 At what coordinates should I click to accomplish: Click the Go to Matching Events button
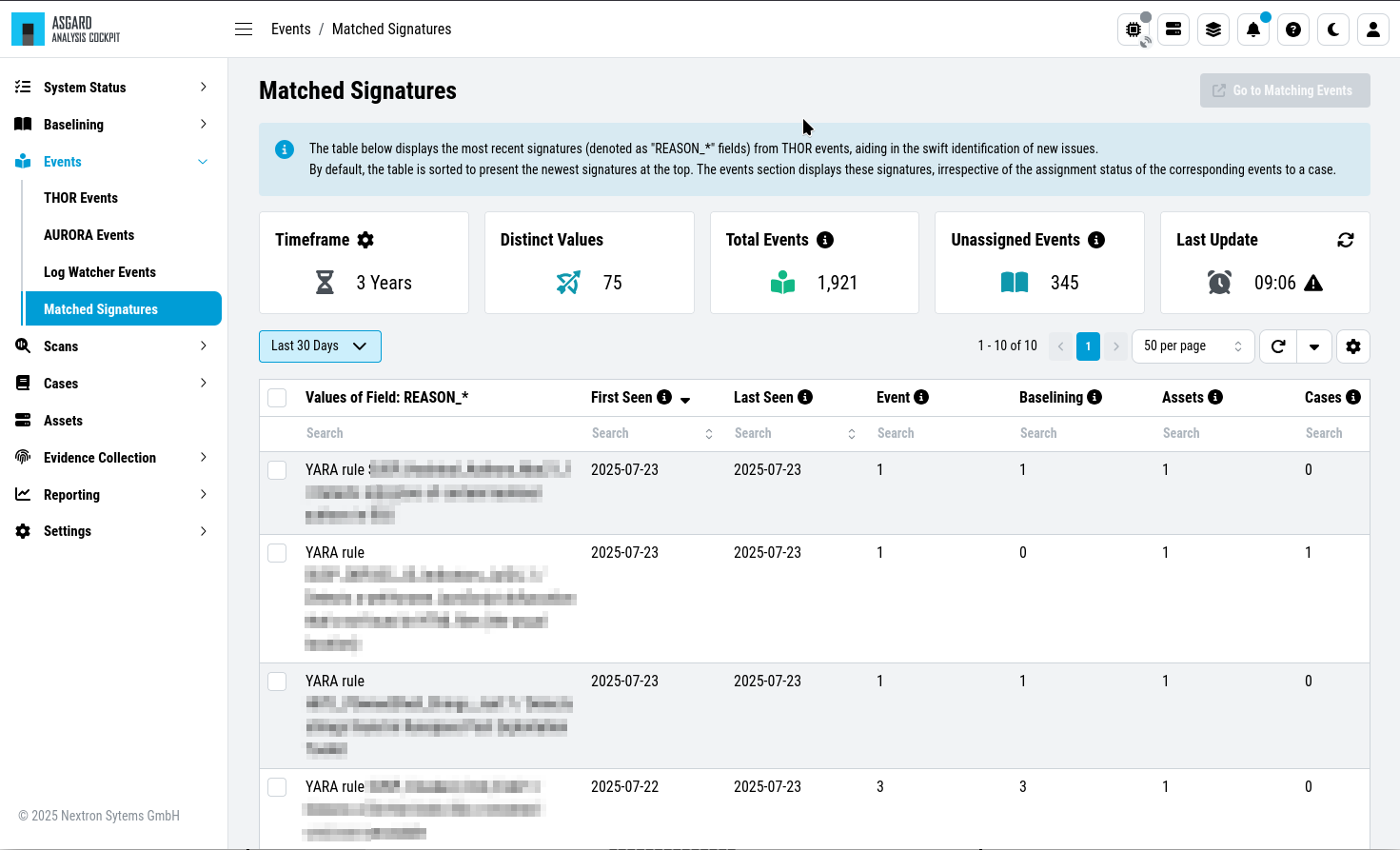[x=1285, y=90]
